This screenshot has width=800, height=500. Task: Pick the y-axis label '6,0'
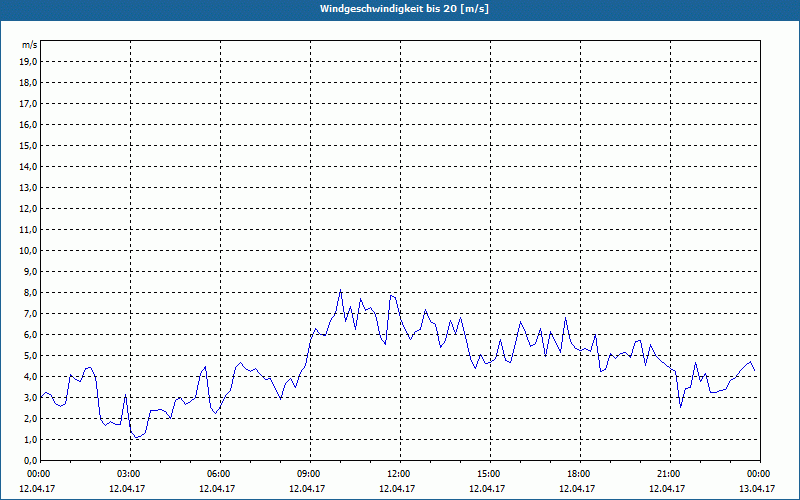31,334
